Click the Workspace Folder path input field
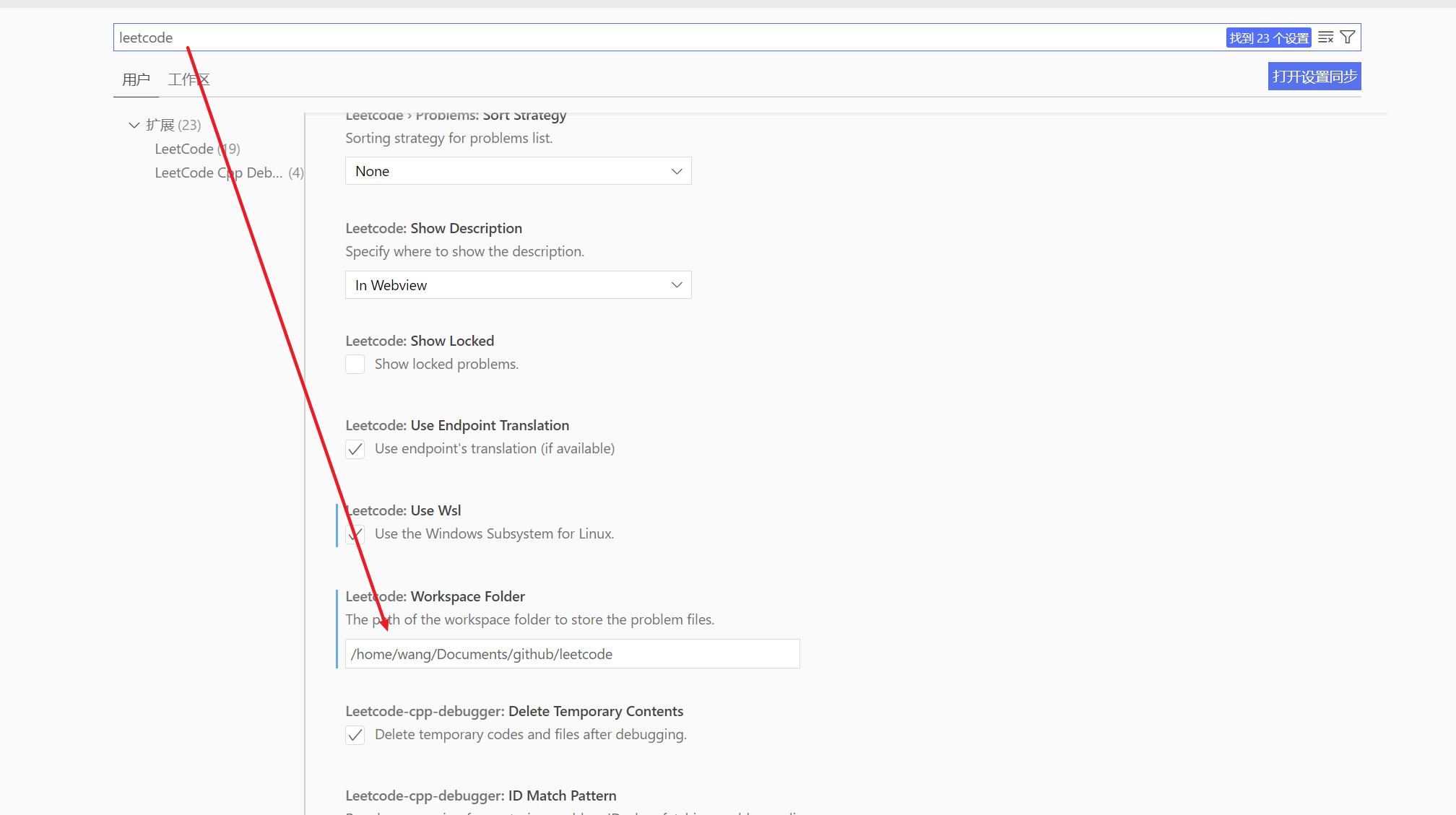This screenshot has width=1456, height=815. (x=572, y=654)
